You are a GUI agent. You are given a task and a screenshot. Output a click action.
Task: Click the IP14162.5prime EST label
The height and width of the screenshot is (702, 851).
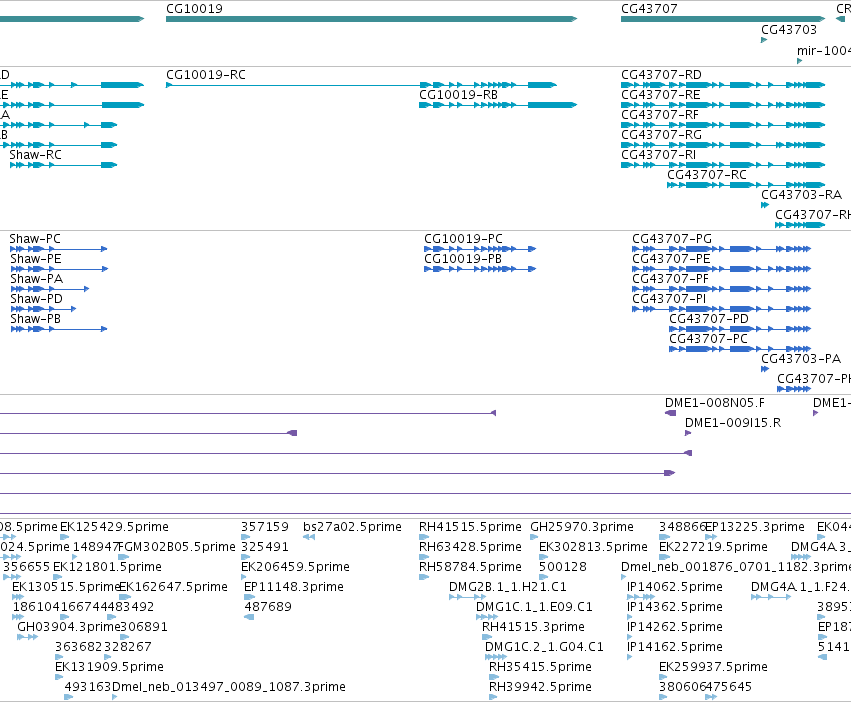pyautogui.click(x=675, y=647)
